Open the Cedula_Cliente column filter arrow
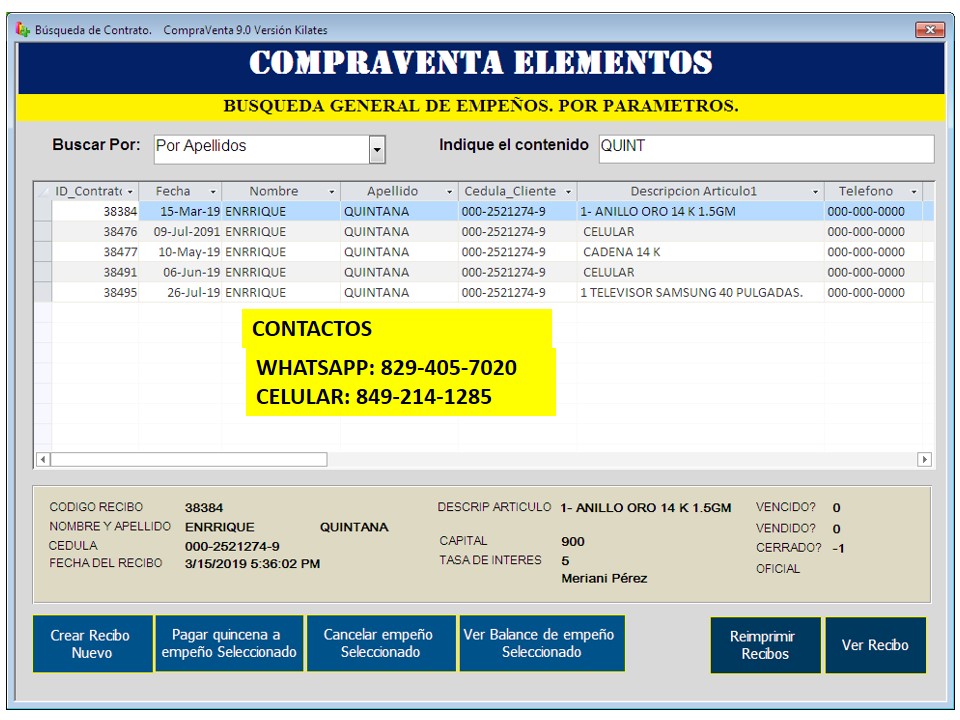 568,192
